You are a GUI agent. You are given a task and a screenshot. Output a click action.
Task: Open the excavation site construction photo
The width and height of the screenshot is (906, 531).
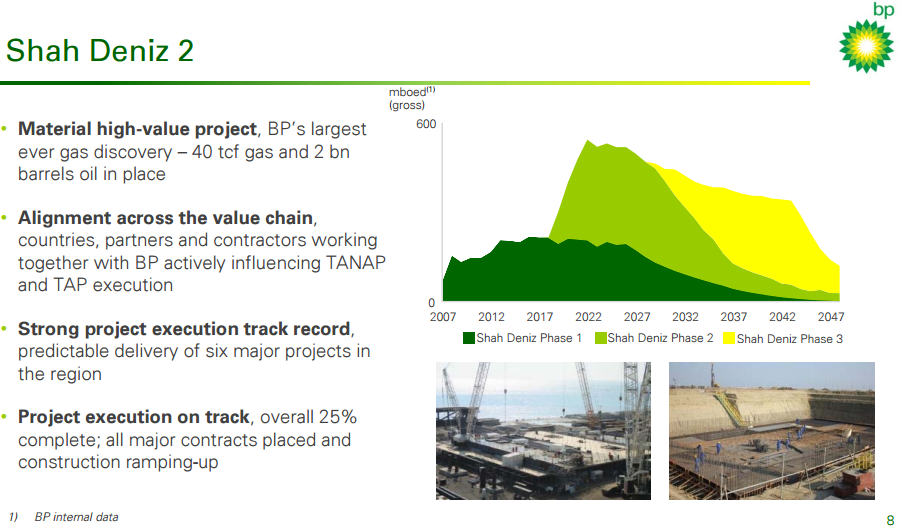click(x=771, y=431)
